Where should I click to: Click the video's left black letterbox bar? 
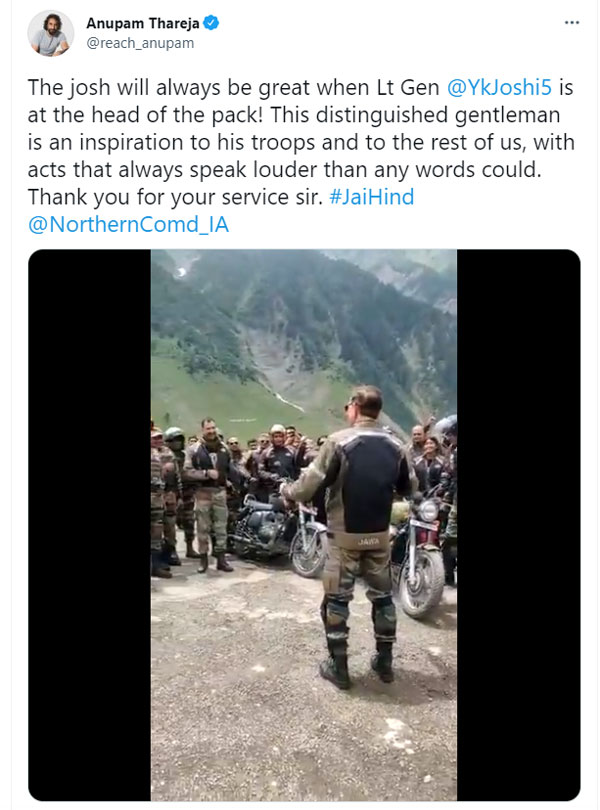click(x=89, y=525)
